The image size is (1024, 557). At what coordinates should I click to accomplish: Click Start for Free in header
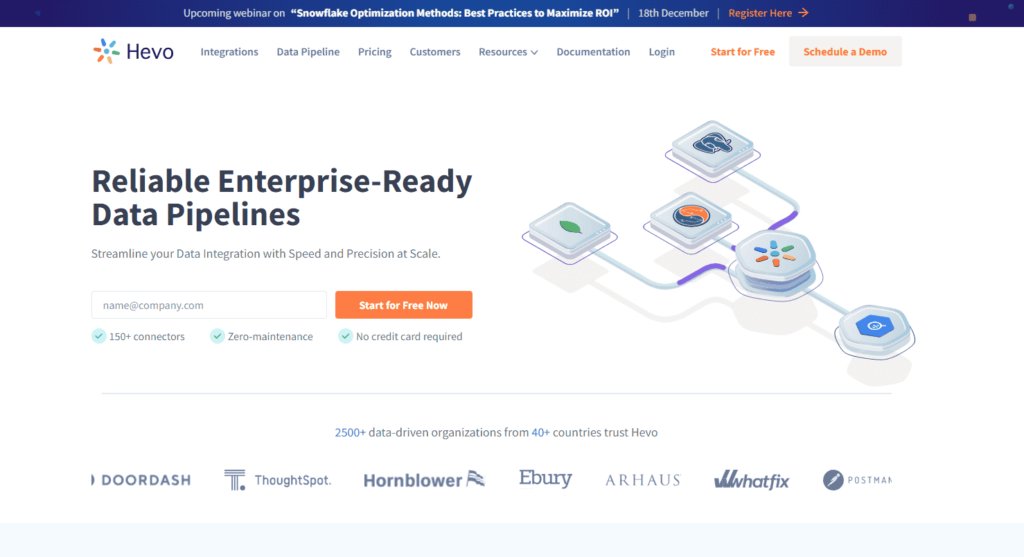point(743,52)
